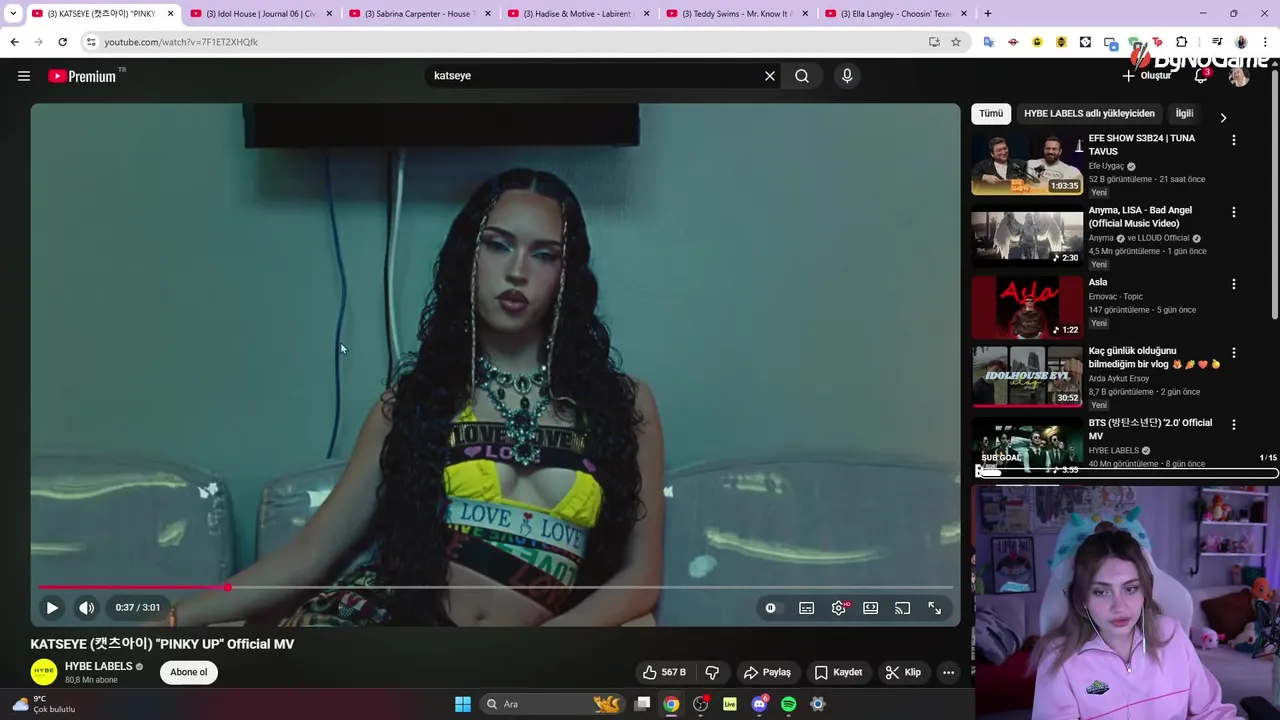Open the Oluştur create menu

[1146, 76]
